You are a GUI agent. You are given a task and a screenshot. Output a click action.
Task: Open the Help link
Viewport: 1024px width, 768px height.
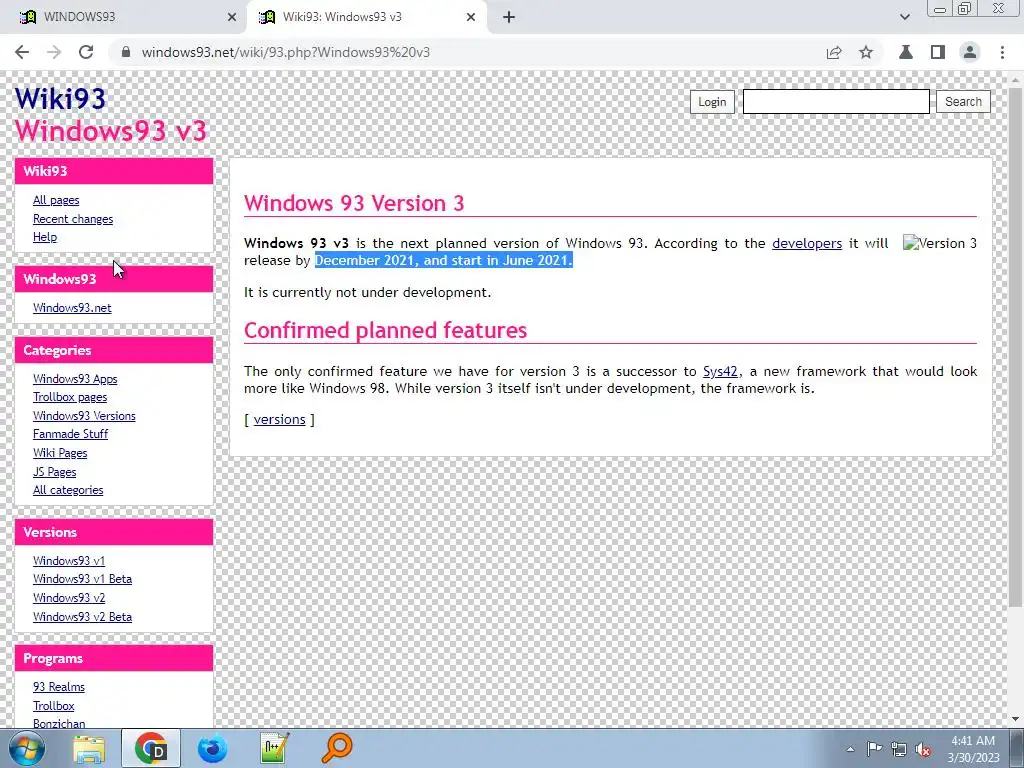(45, 237)
